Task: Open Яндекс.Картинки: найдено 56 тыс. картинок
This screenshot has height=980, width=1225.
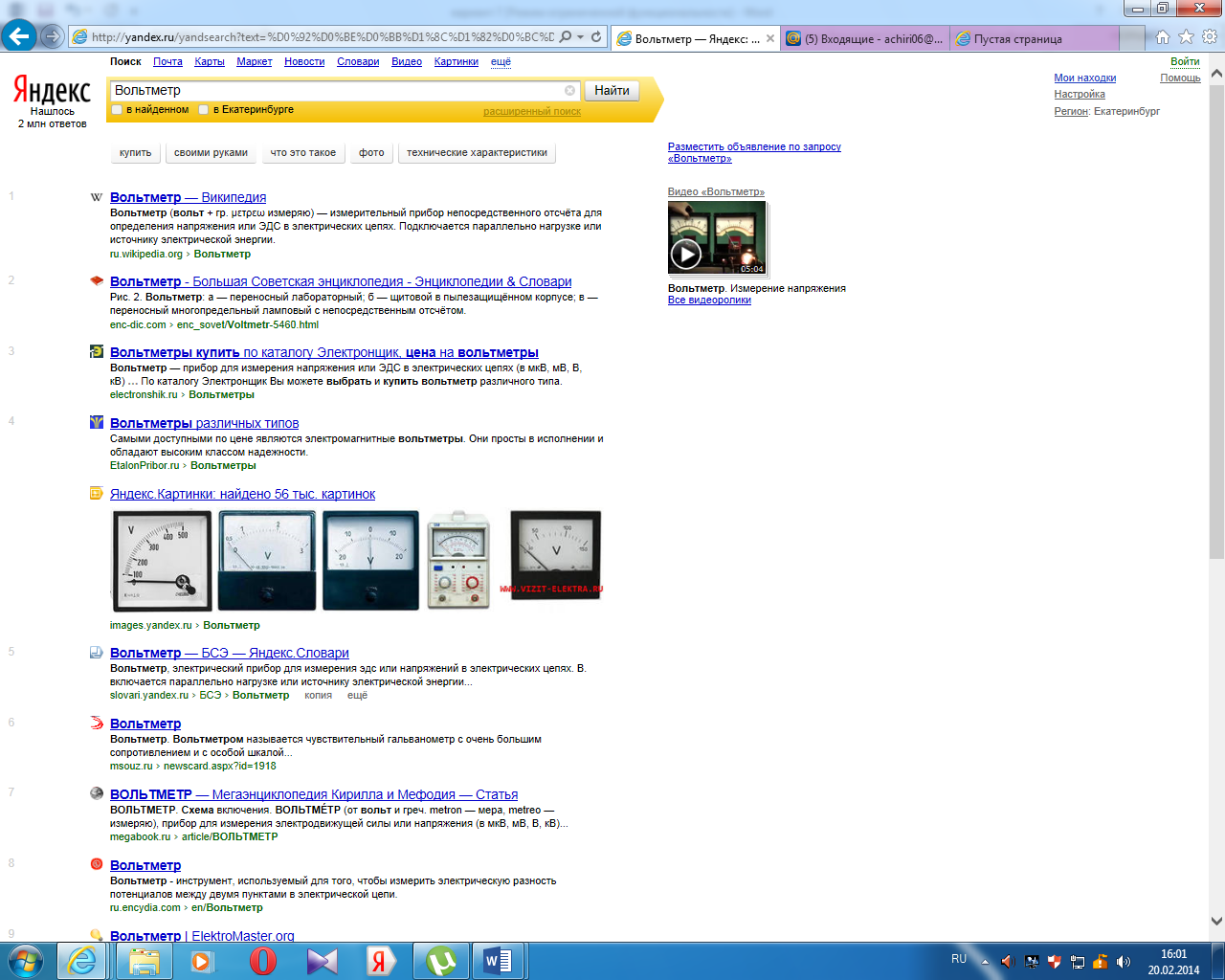Action: tap(242, 494)
